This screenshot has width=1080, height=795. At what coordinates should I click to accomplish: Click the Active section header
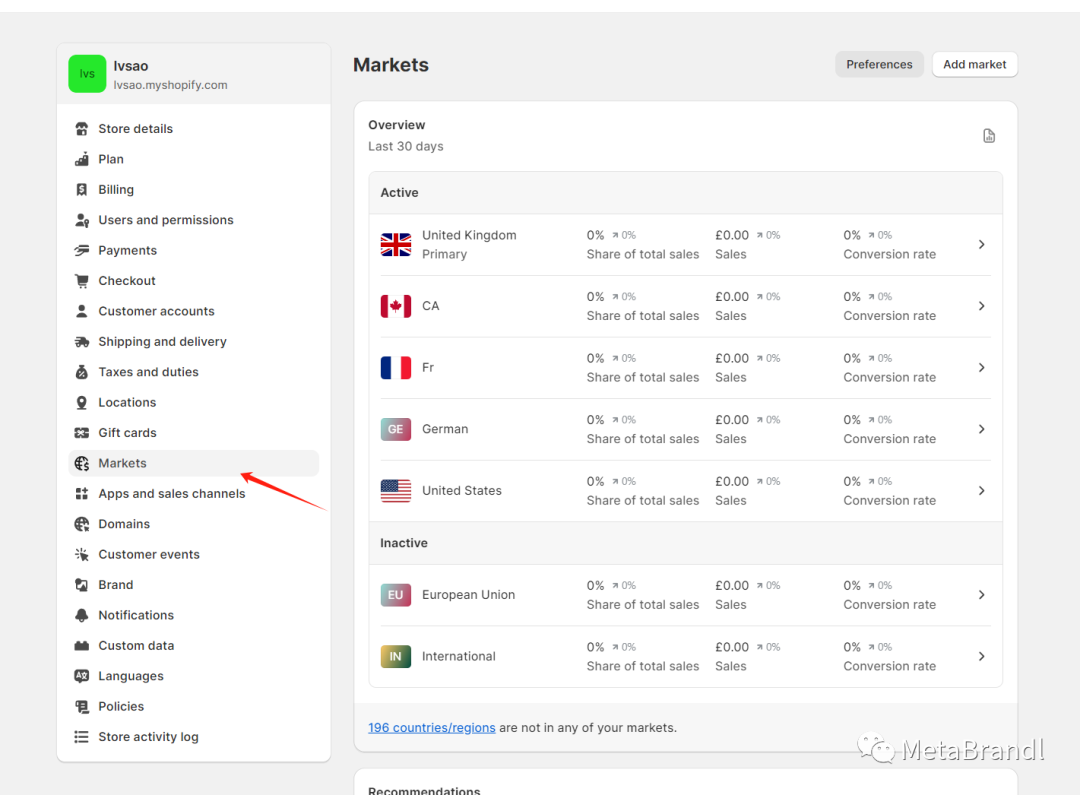pos(685,192)
